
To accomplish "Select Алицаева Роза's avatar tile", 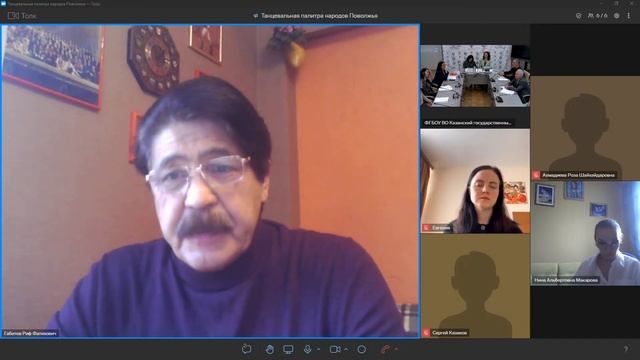I will pyautogui.click(x=585, y=128).
